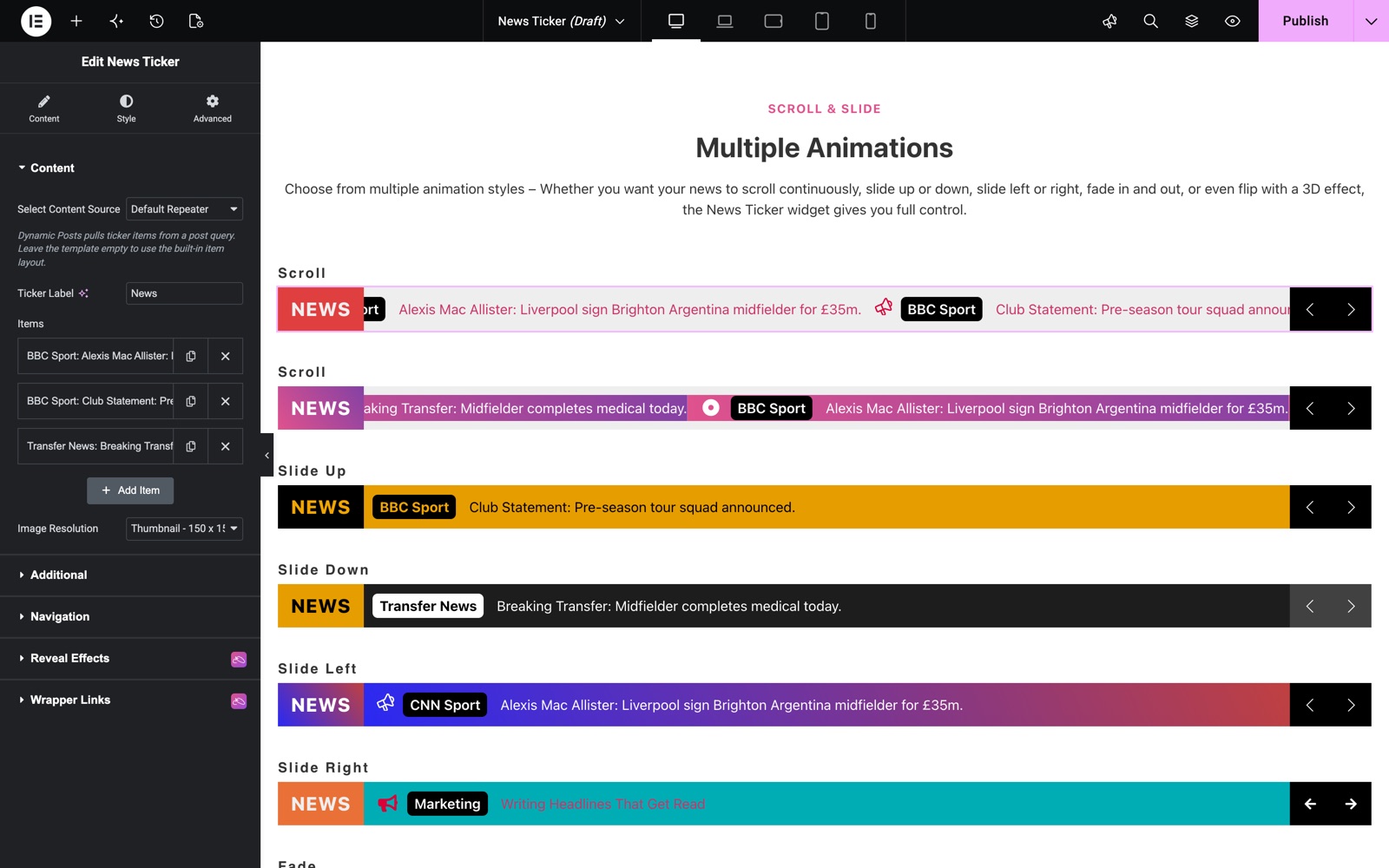Remove the Transfer News item
The width and height of the screenshot is (1389, 868).
(x=226, y=446)
